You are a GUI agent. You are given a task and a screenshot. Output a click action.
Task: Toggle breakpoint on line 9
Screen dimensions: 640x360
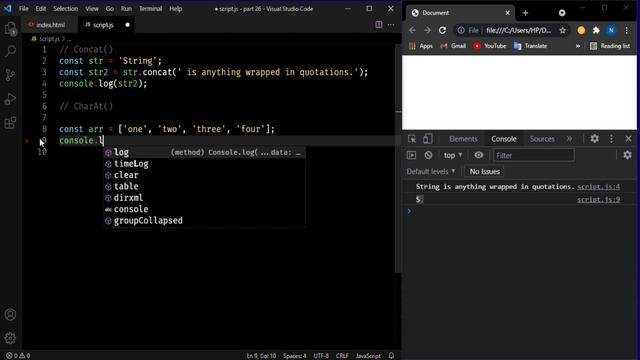pyautogui.click(x=27, y=141)
